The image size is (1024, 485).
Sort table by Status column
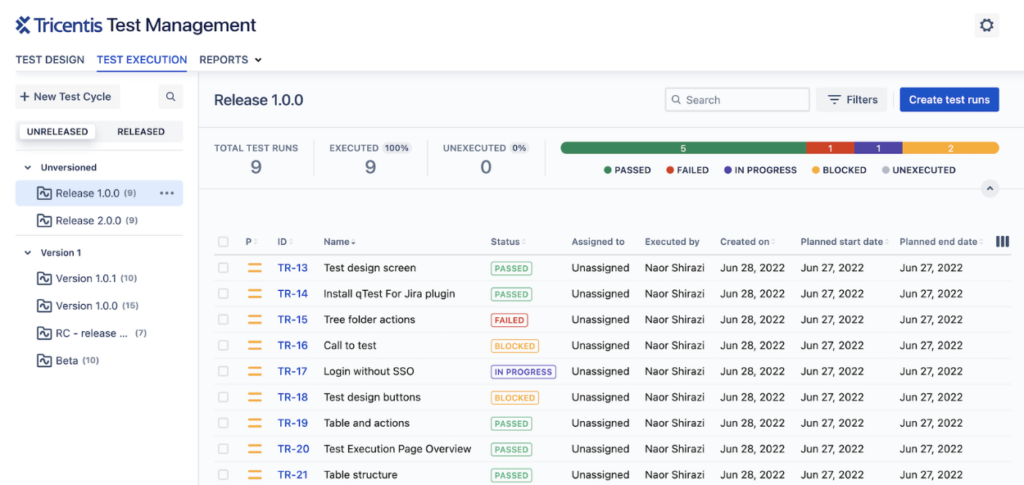pyautogui.click(x=508, y=242)
